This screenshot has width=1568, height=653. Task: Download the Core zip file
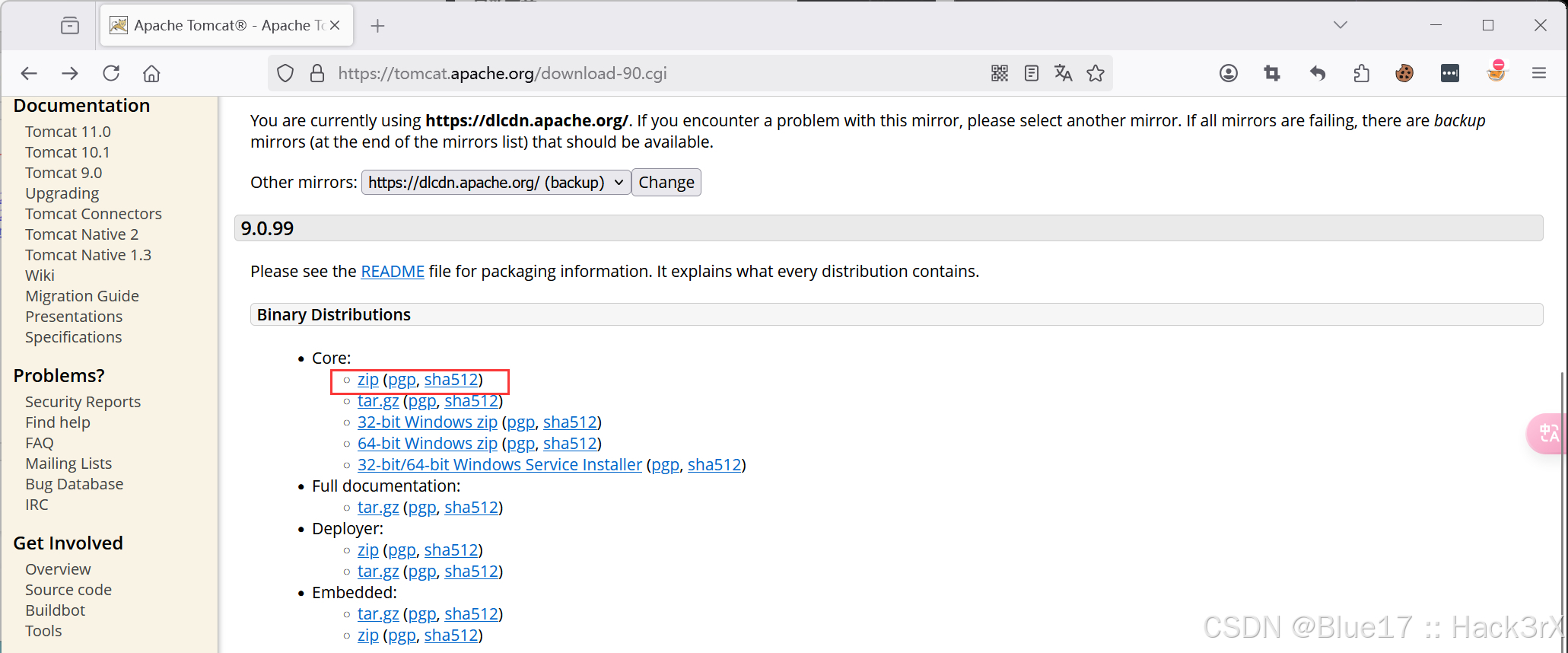click(368, 380)
